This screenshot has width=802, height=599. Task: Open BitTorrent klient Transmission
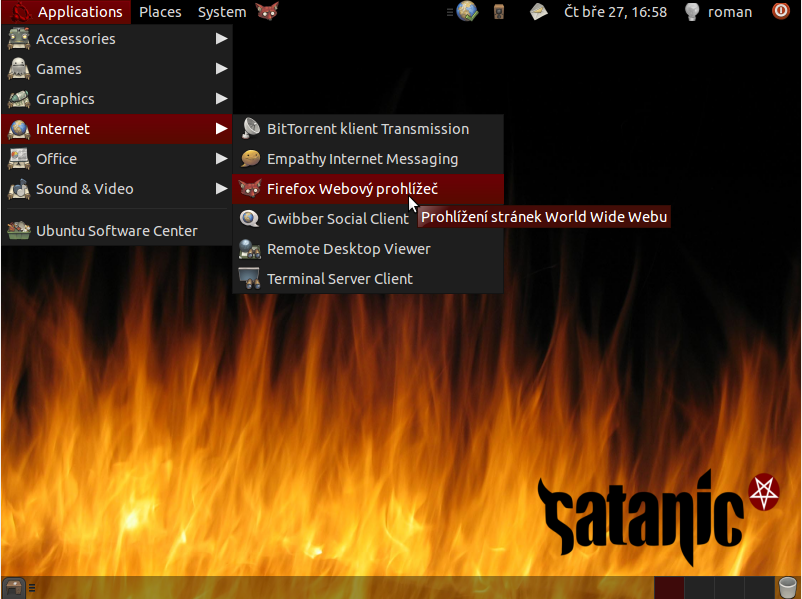click(367, 128)
